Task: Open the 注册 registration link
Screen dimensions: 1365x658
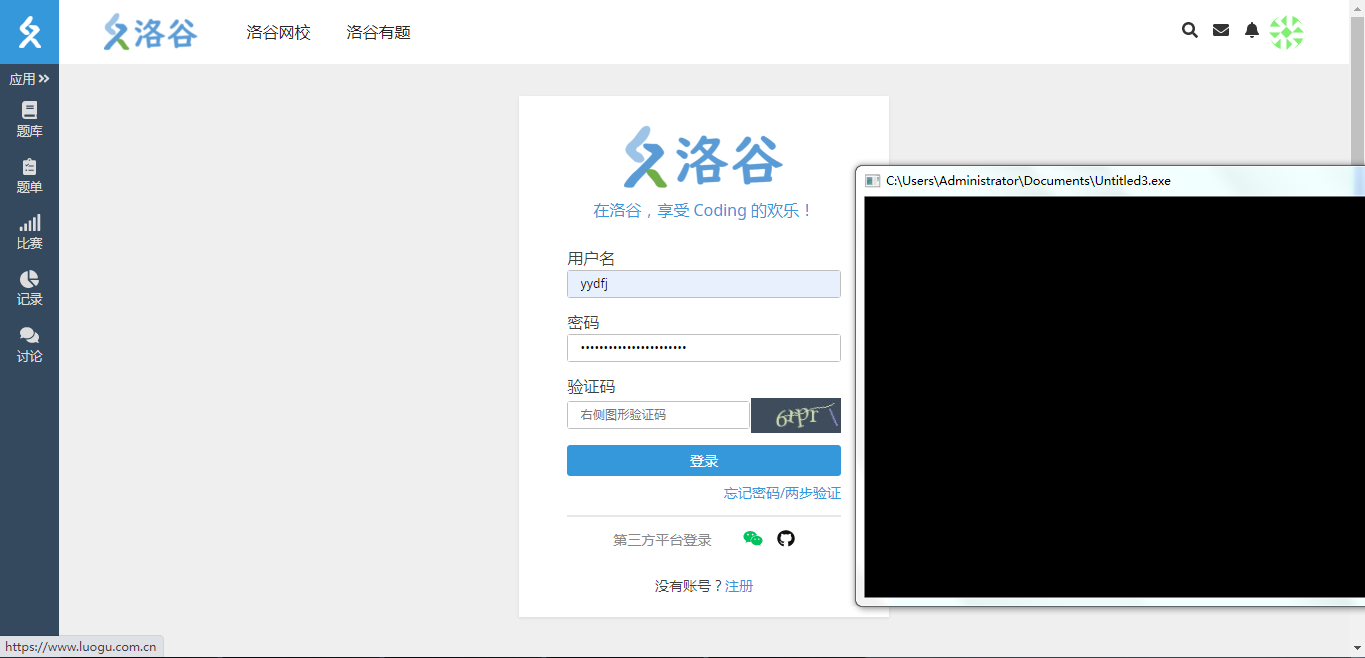Action: coord(739,585)
